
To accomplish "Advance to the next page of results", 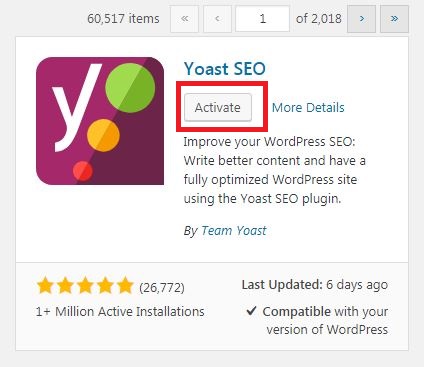I will click(361, 19).
